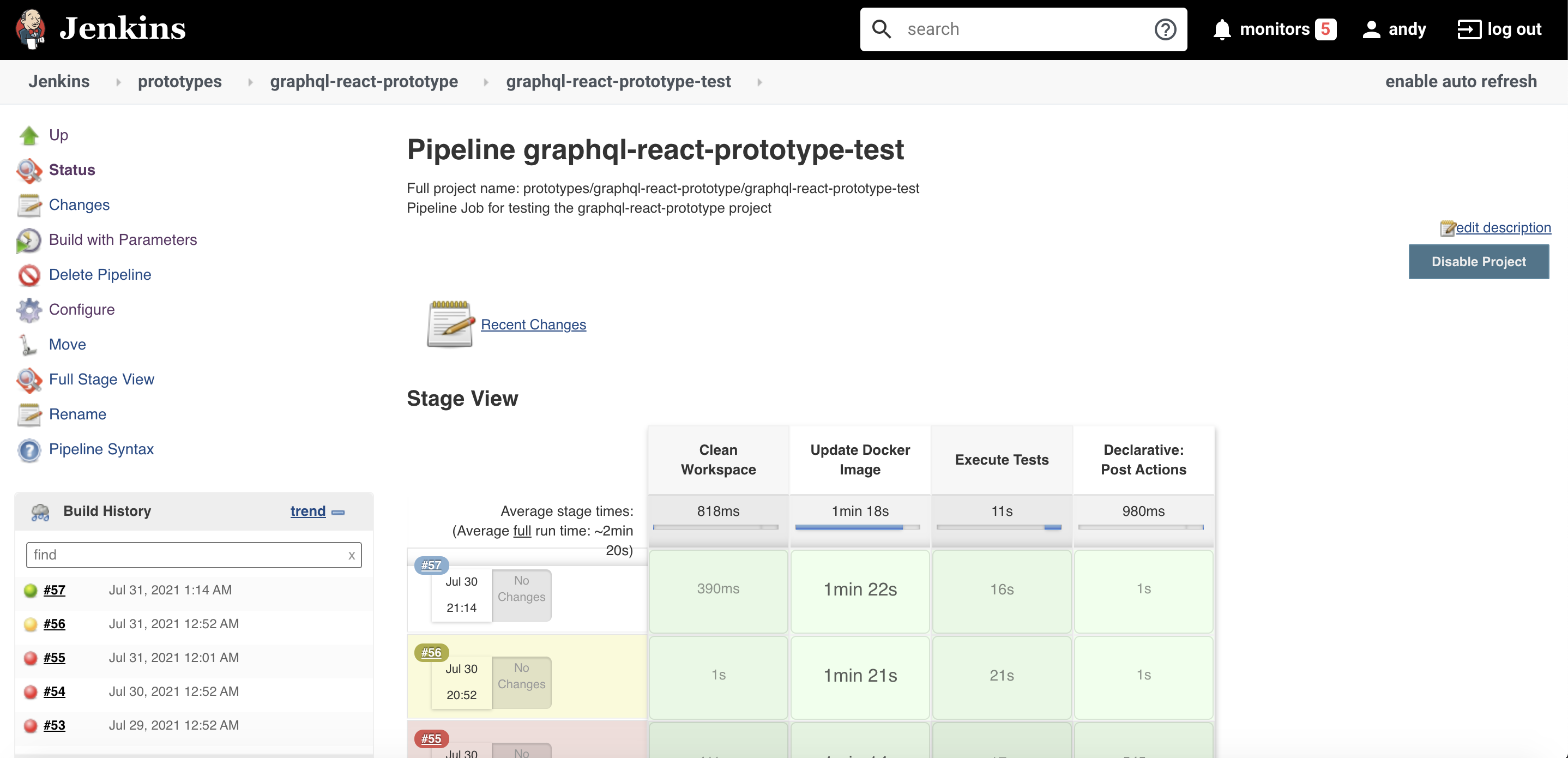
Task: Open Configure in the sidebar
Action: (x=82, y=310)
